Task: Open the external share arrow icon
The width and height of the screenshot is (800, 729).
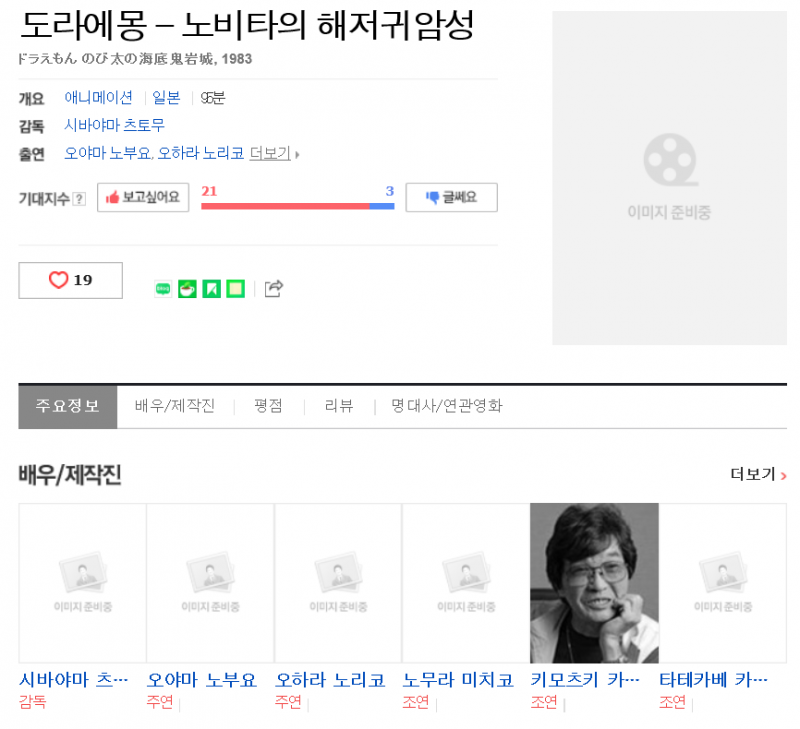Action: [x=274, y=289]
